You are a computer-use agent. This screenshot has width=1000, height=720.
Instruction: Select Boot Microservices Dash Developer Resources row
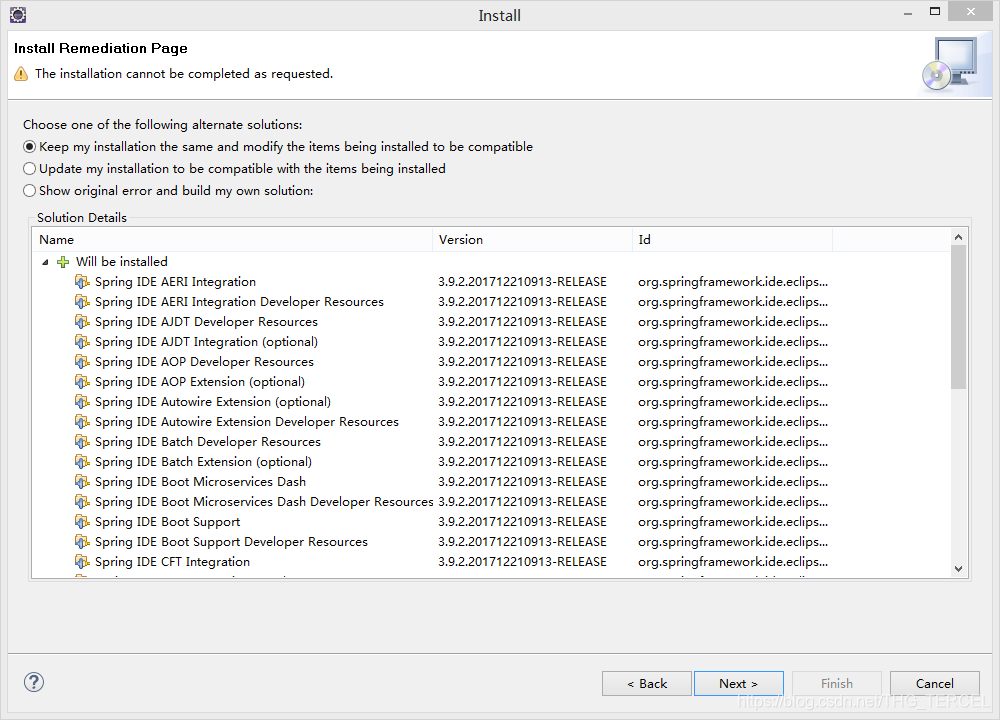[x=264, y=501]
